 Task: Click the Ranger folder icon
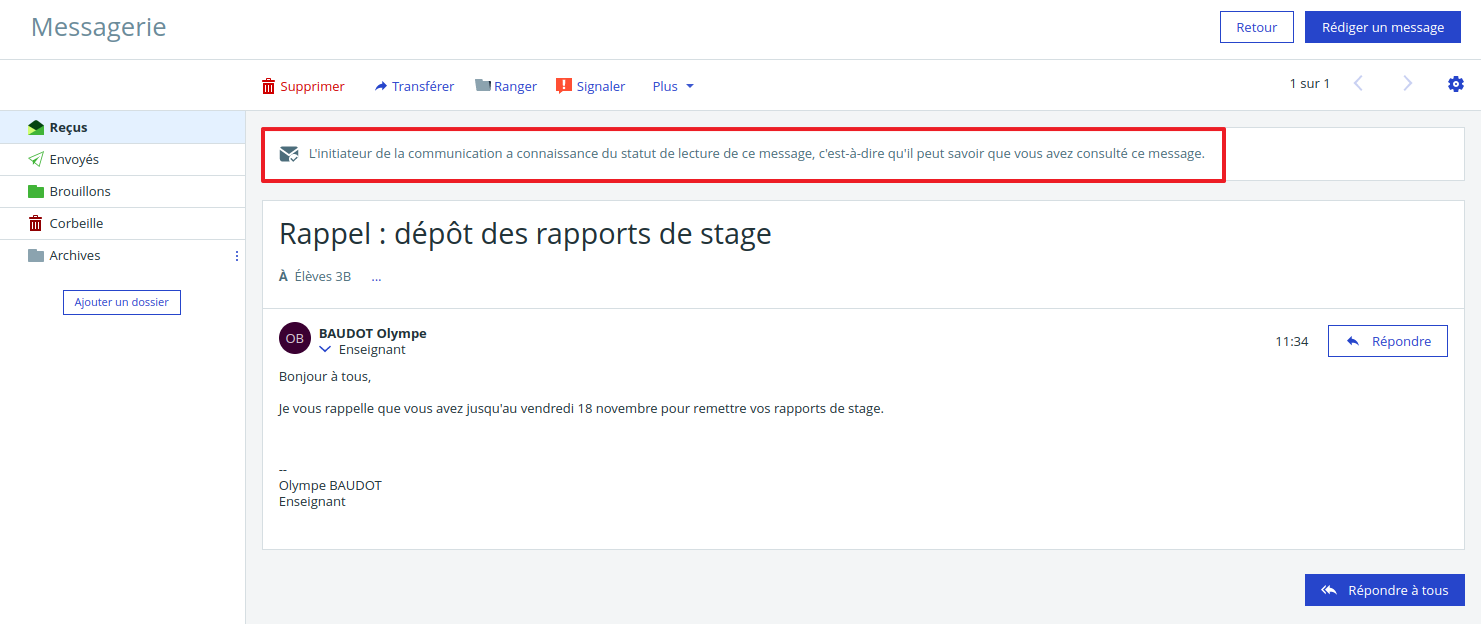click(x=483, y=86)
